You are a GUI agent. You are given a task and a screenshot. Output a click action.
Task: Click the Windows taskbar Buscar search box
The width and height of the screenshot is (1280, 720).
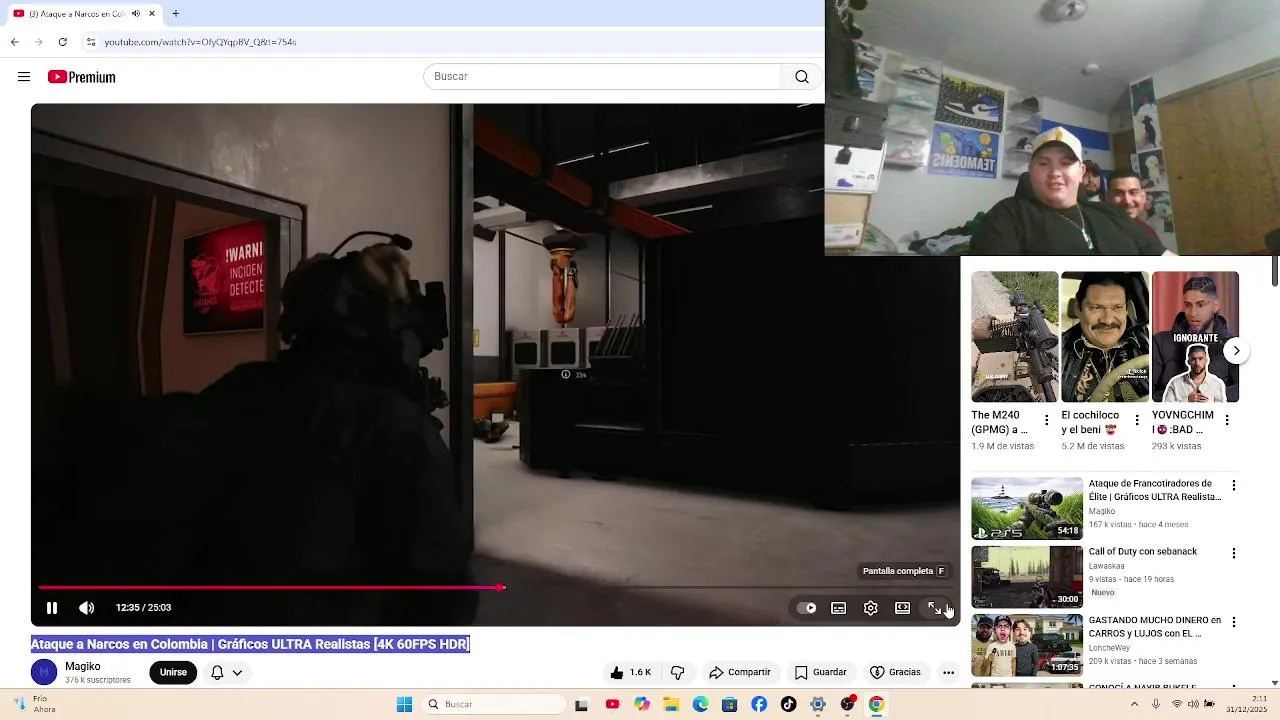[492, 704]
